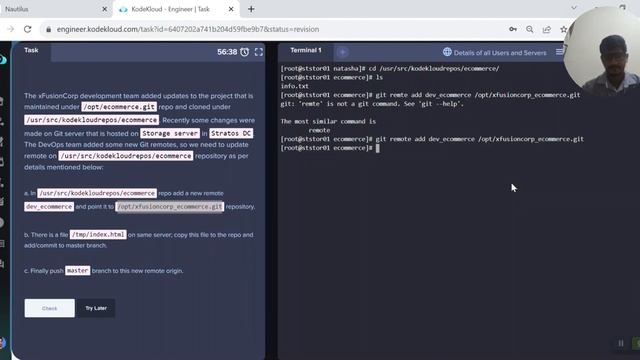Click the globe icon beside Details link
This screenshot has height=360, width=640.
(447, 52)
